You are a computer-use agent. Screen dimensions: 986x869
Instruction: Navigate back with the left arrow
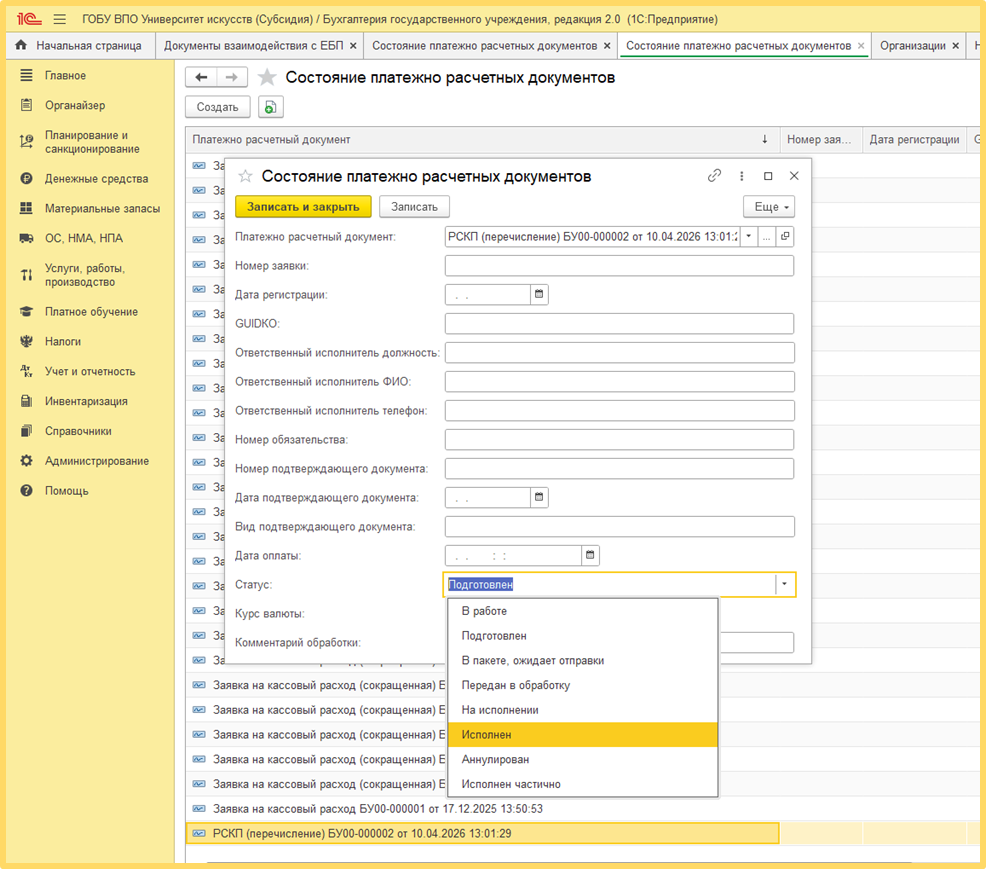[201, 77]
